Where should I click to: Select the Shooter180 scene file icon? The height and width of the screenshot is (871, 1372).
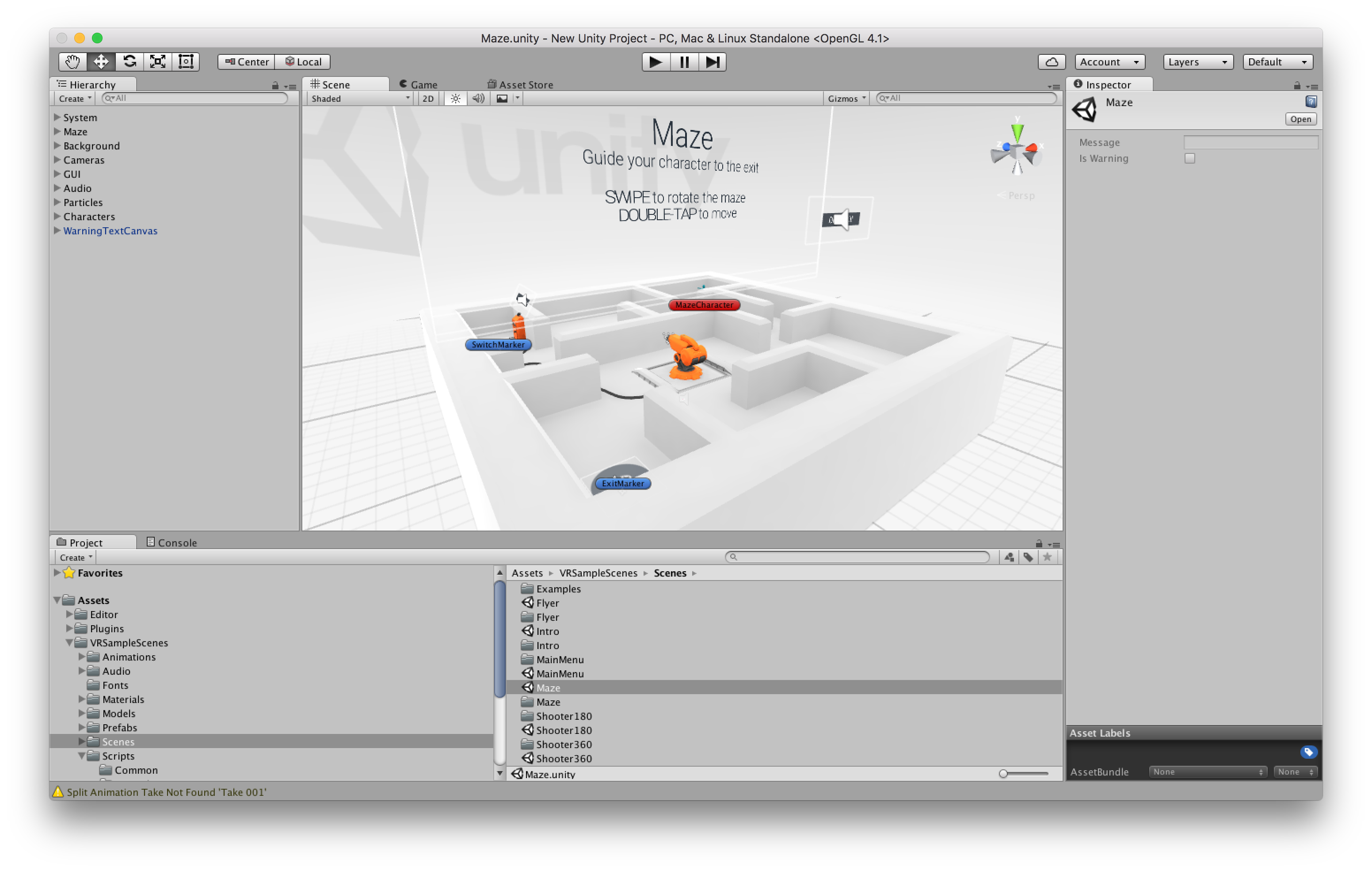pos(528,730)
